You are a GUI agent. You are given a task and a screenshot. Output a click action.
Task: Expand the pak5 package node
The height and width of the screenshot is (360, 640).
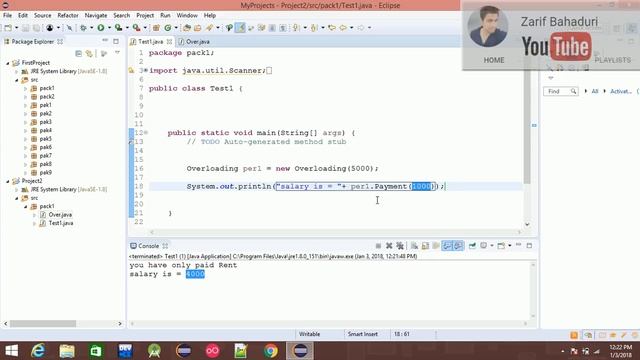(x=25, y=139)
